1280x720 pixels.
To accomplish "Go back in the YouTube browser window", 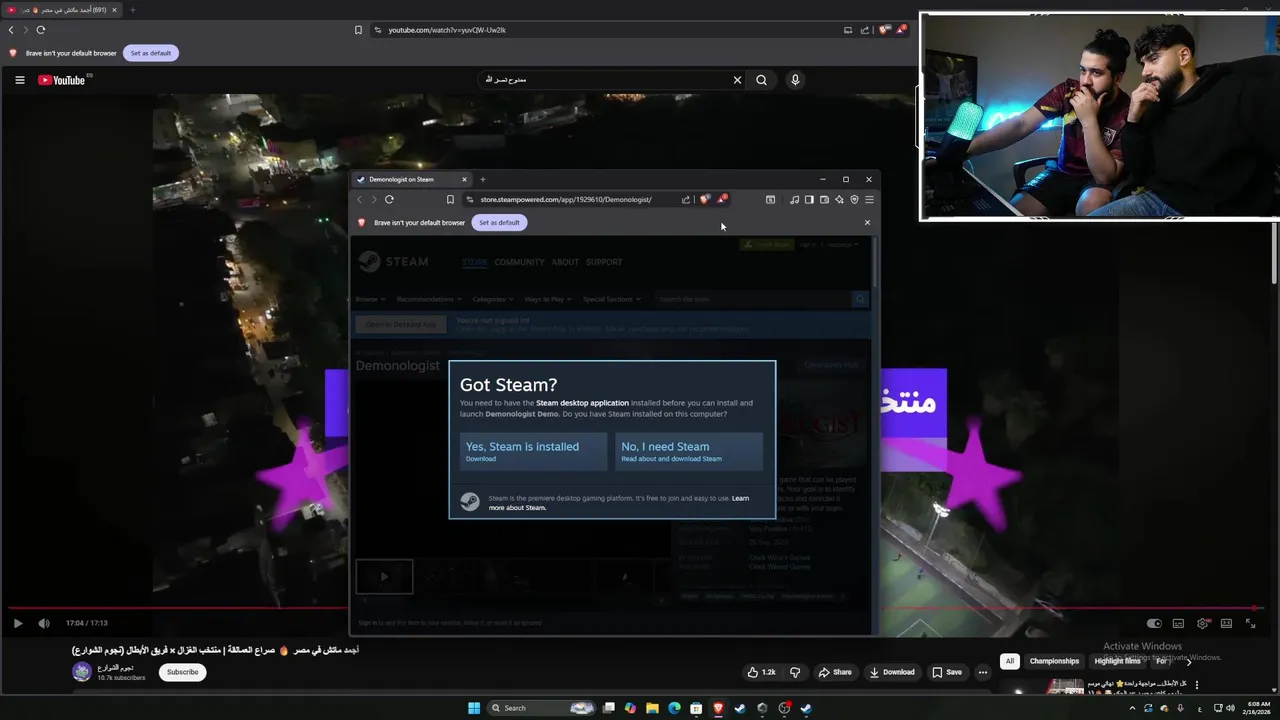I will pos(11,30).
